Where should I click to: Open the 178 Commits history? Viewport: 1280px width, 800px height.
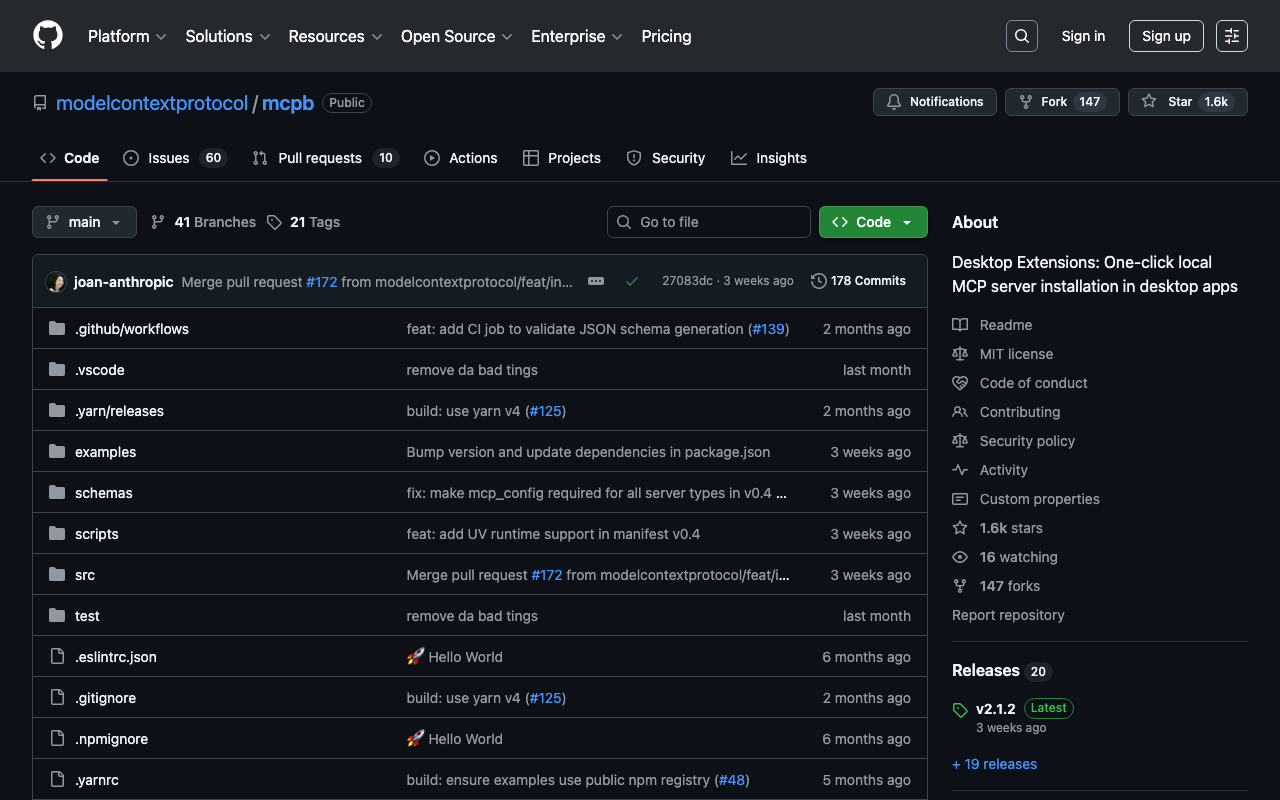(x=858, y=281)
